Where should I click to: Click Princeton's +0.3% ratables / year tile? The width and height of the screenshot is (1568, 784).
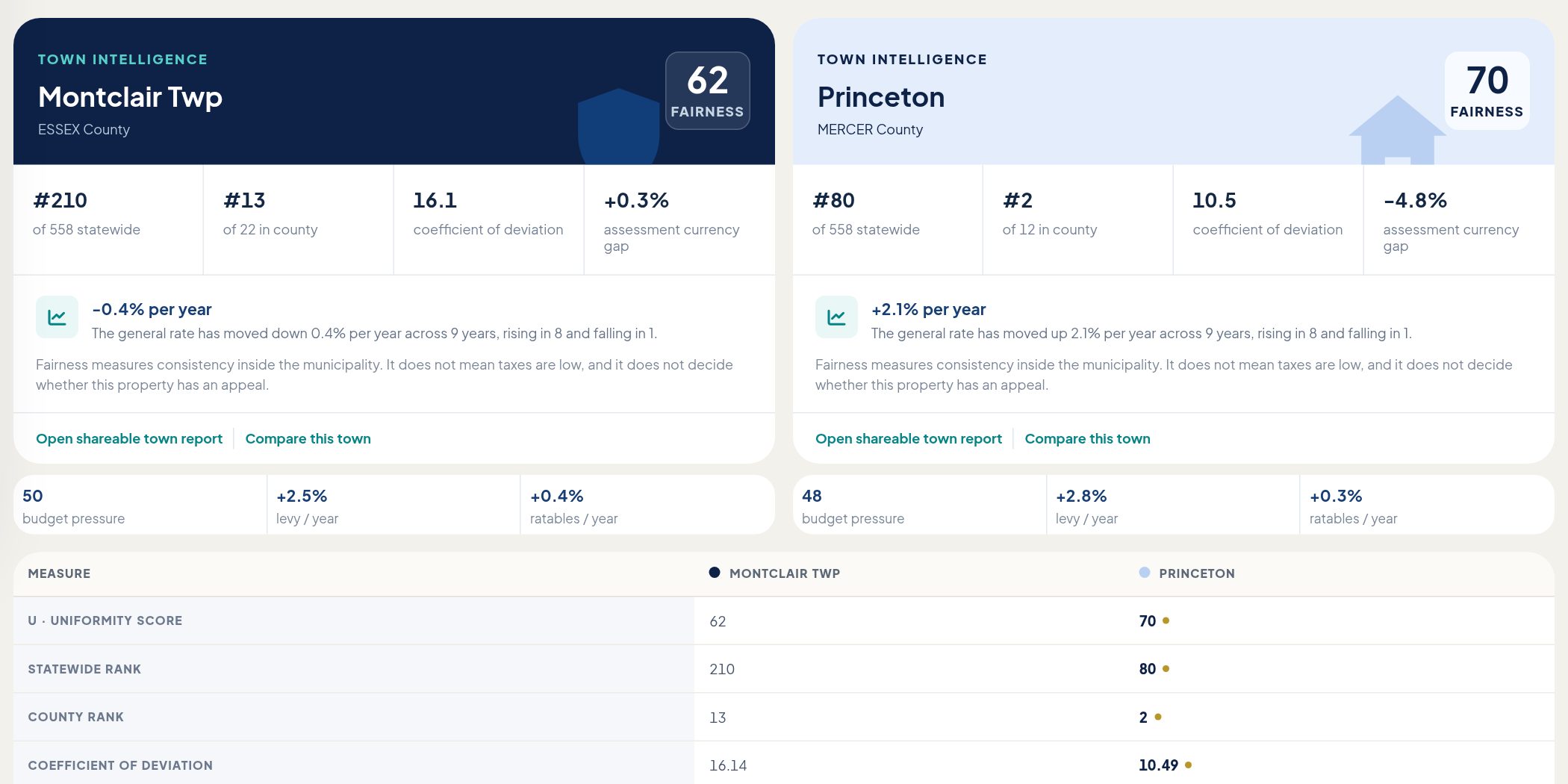click(x=1427, y=505)
